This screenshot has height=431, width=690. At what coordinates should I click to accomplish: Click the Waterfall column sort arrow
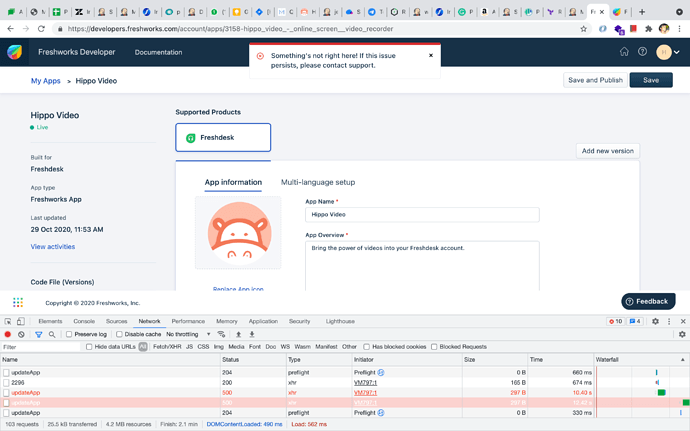[683, 360]
